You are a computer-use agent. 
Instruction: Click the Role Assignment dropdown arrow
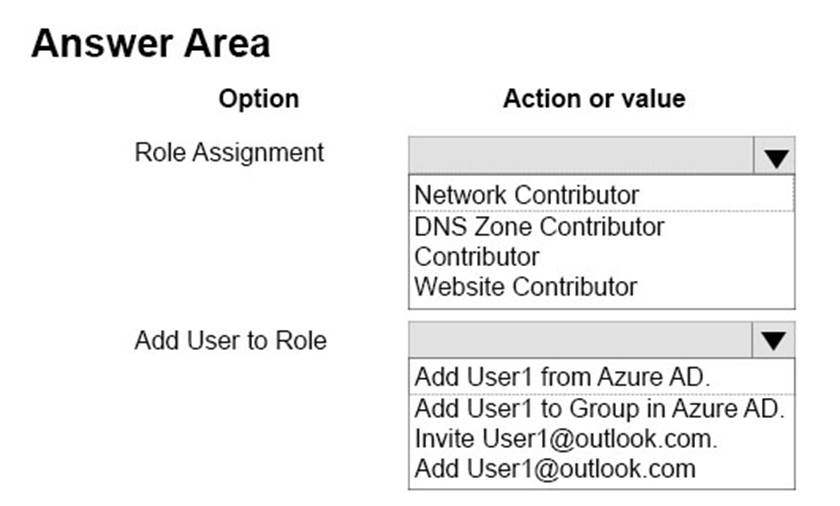[x=776, y=156]
